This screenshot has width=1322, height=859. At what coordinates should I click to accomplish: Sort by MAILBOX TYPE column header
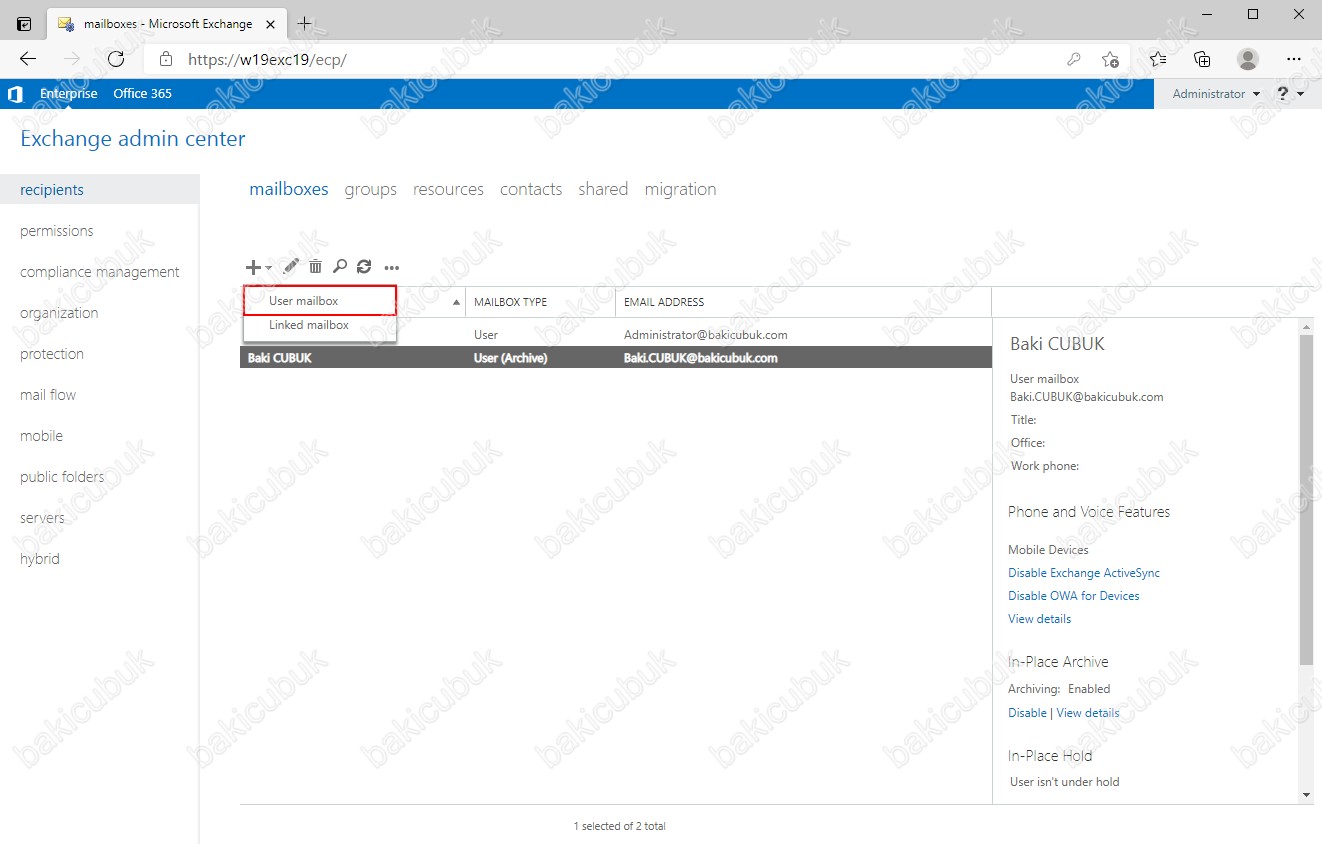pyautogui.click(x=540, y=302)
